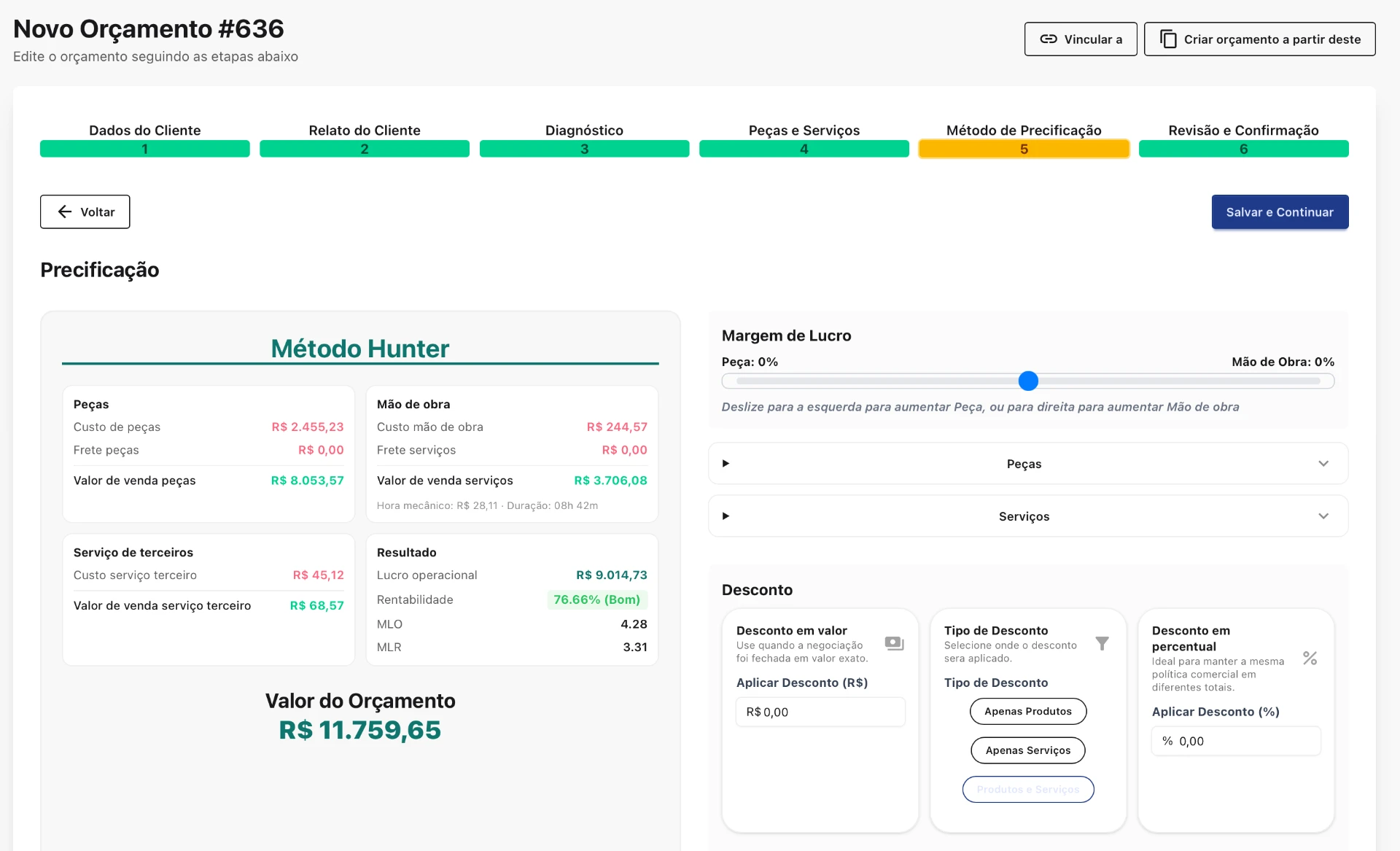Select the Apenas Produtos discount type

tap(1028, 711)
